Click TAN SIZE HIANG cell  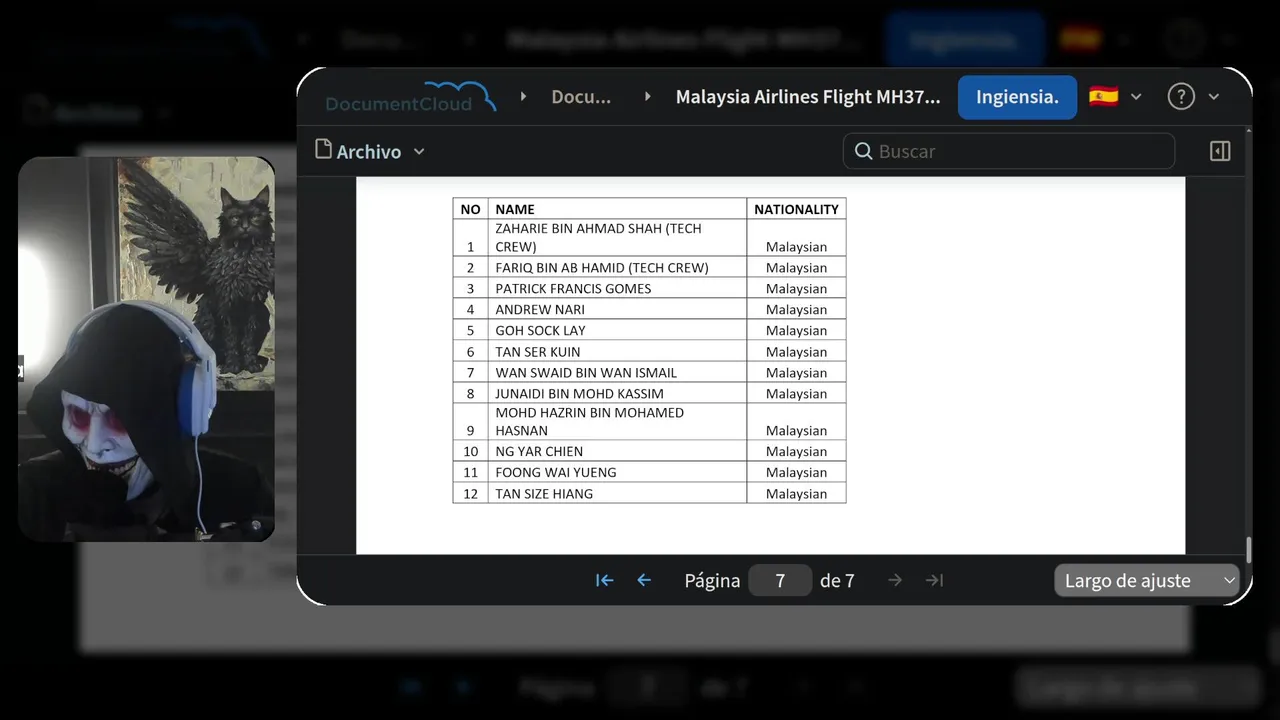pos(617,493)
